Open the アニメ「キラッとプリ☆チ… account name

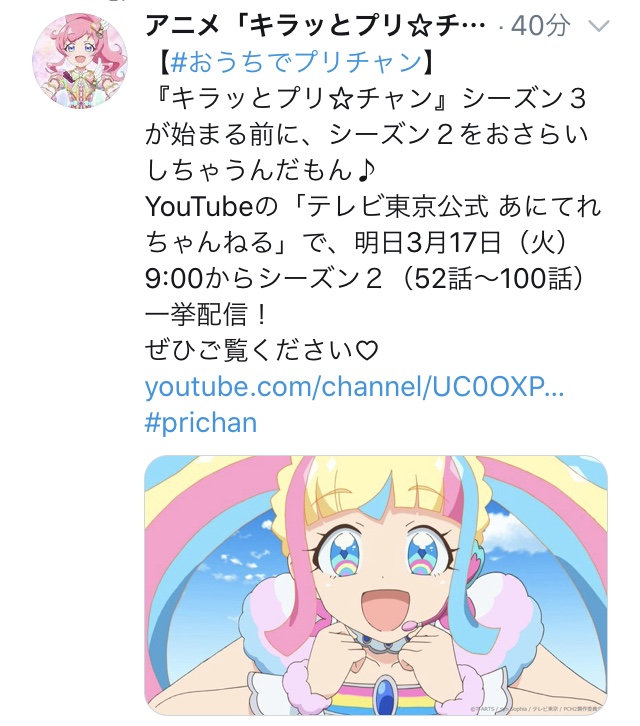(x=314, y=25)
